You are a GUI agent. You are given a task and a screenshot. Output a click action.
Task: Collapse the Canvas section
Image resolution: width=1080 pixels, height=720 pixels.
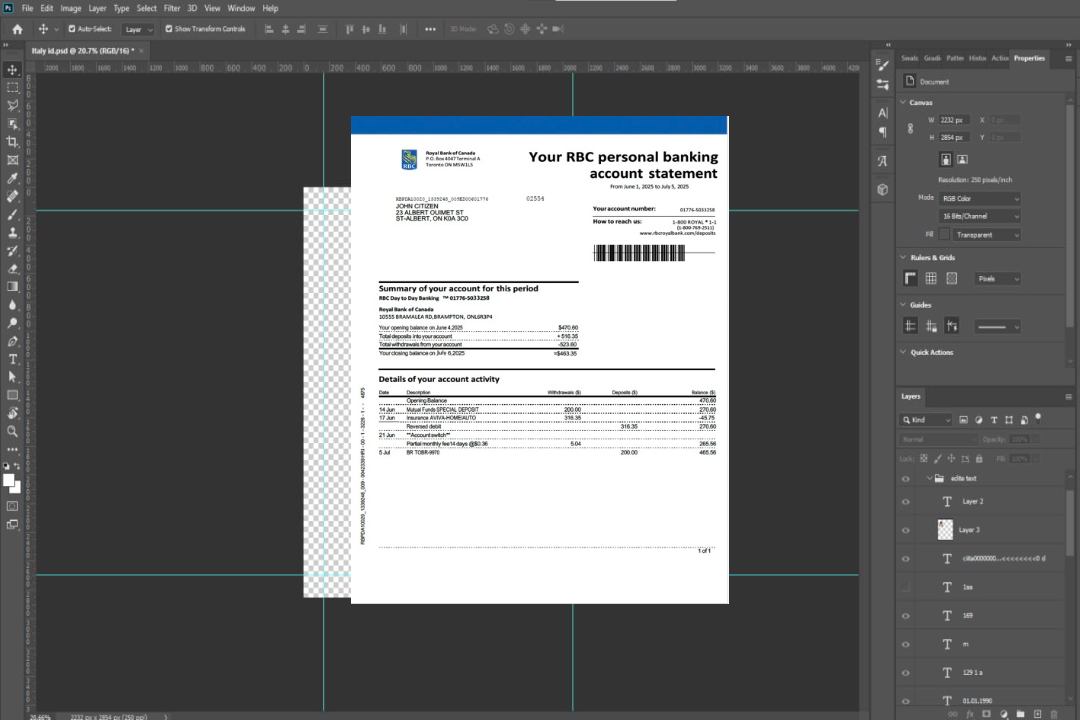coord(904,102)
